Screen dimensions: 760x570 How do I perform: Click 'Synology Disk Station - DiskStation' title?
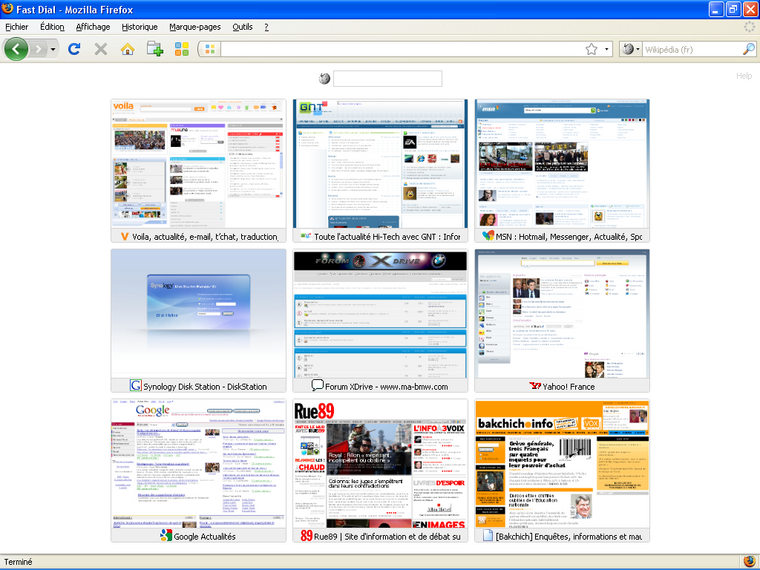pyautogui.click(x=205, y=387)
